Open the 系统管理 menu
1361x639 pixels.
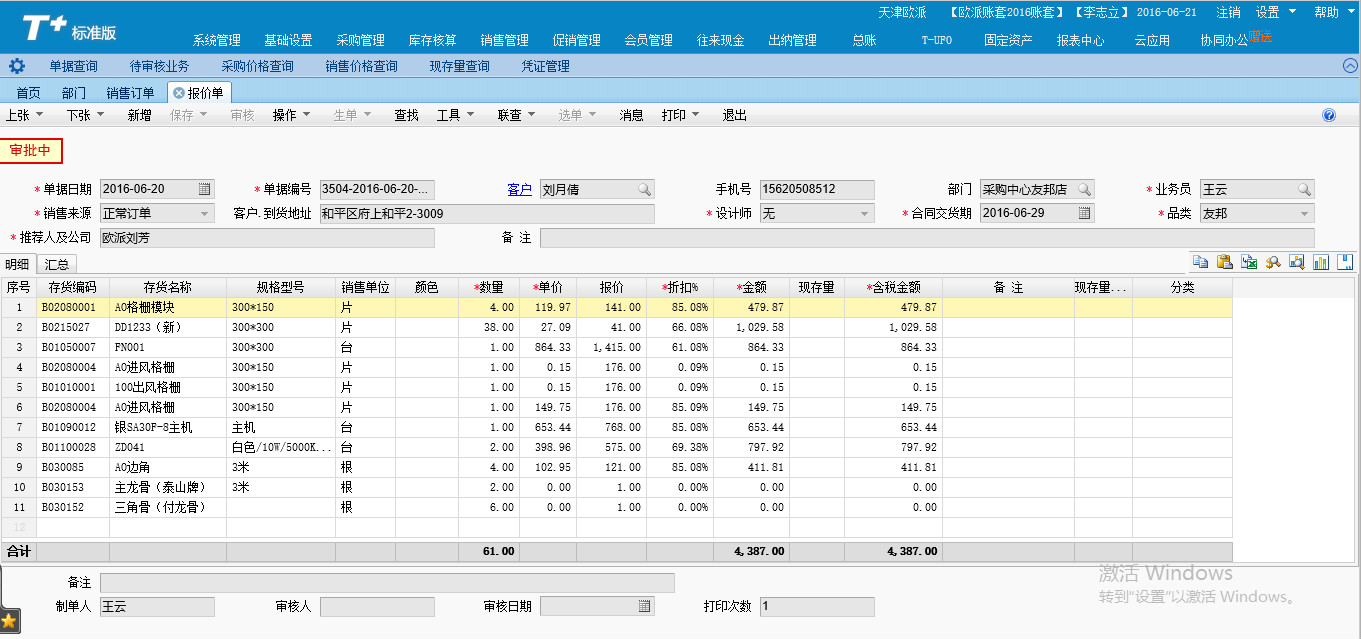coord(217,40)
